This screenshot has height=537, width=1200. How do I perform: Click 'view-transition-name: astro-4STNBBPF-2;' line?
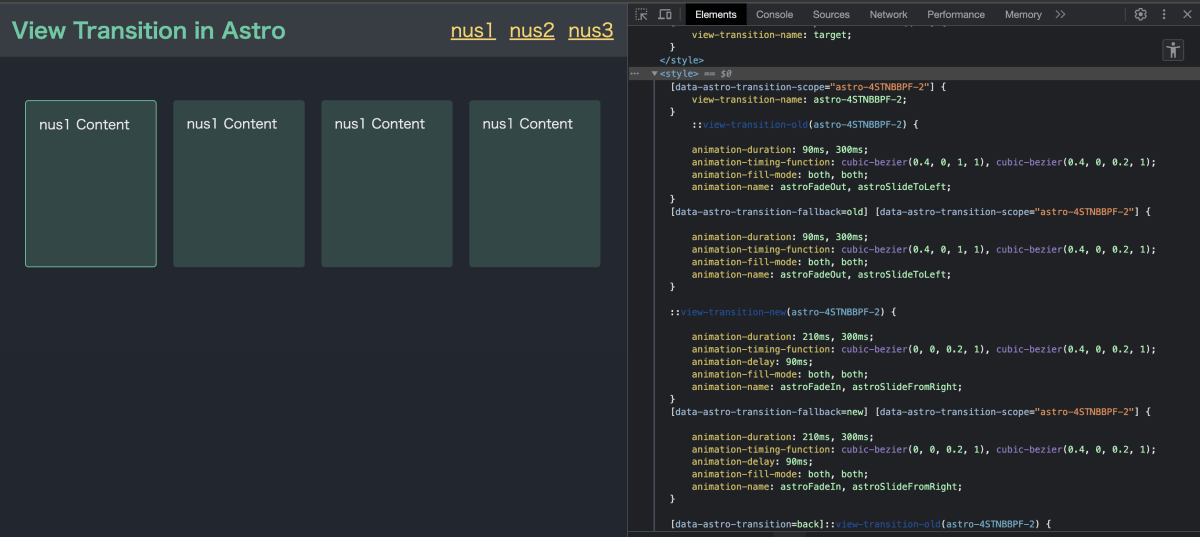(799, 99)
